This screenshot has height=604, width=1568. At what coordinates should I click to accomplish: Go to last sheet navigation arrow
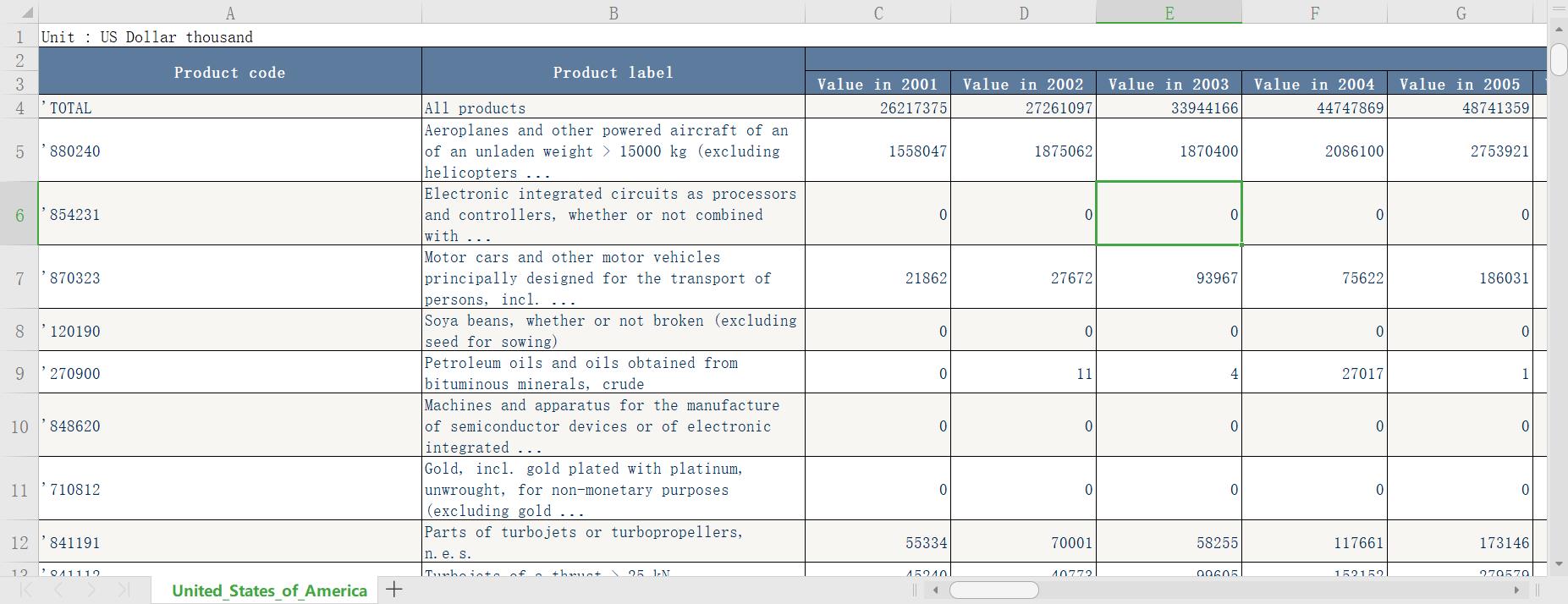coord(124,590)
